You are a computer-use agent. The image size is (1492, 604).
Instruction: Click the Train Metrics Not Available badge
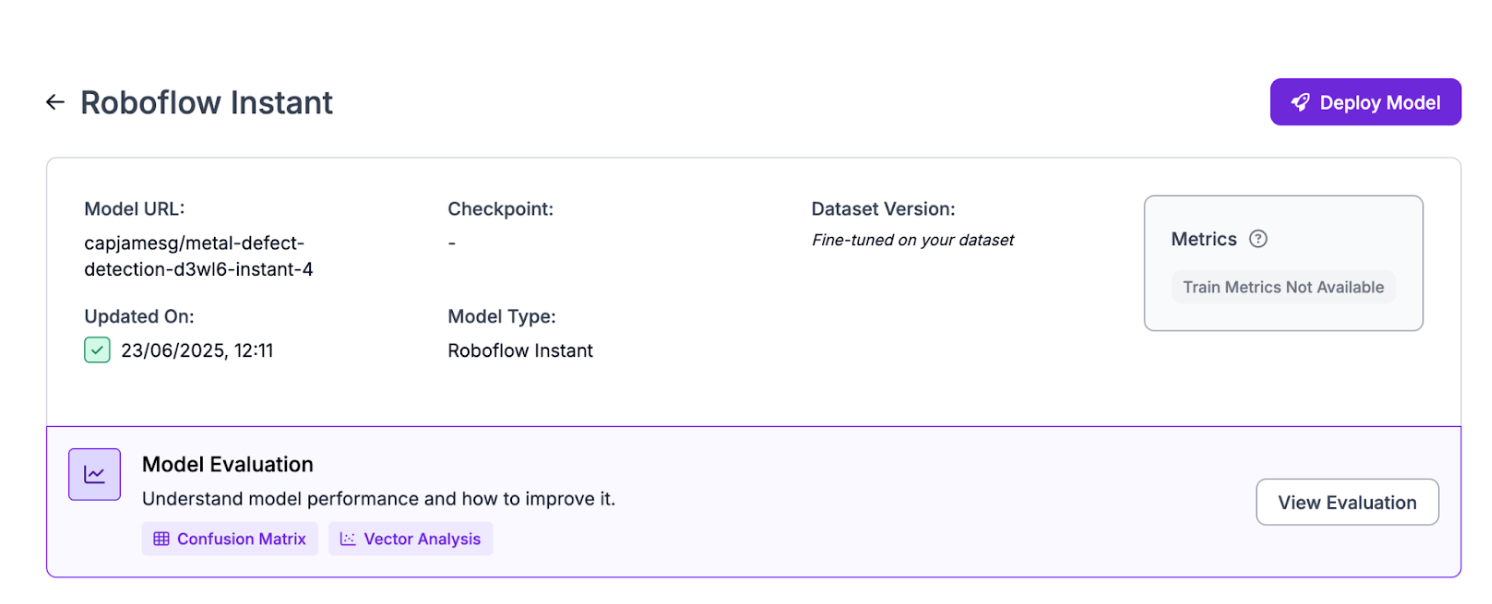[x=1283, y=287]
